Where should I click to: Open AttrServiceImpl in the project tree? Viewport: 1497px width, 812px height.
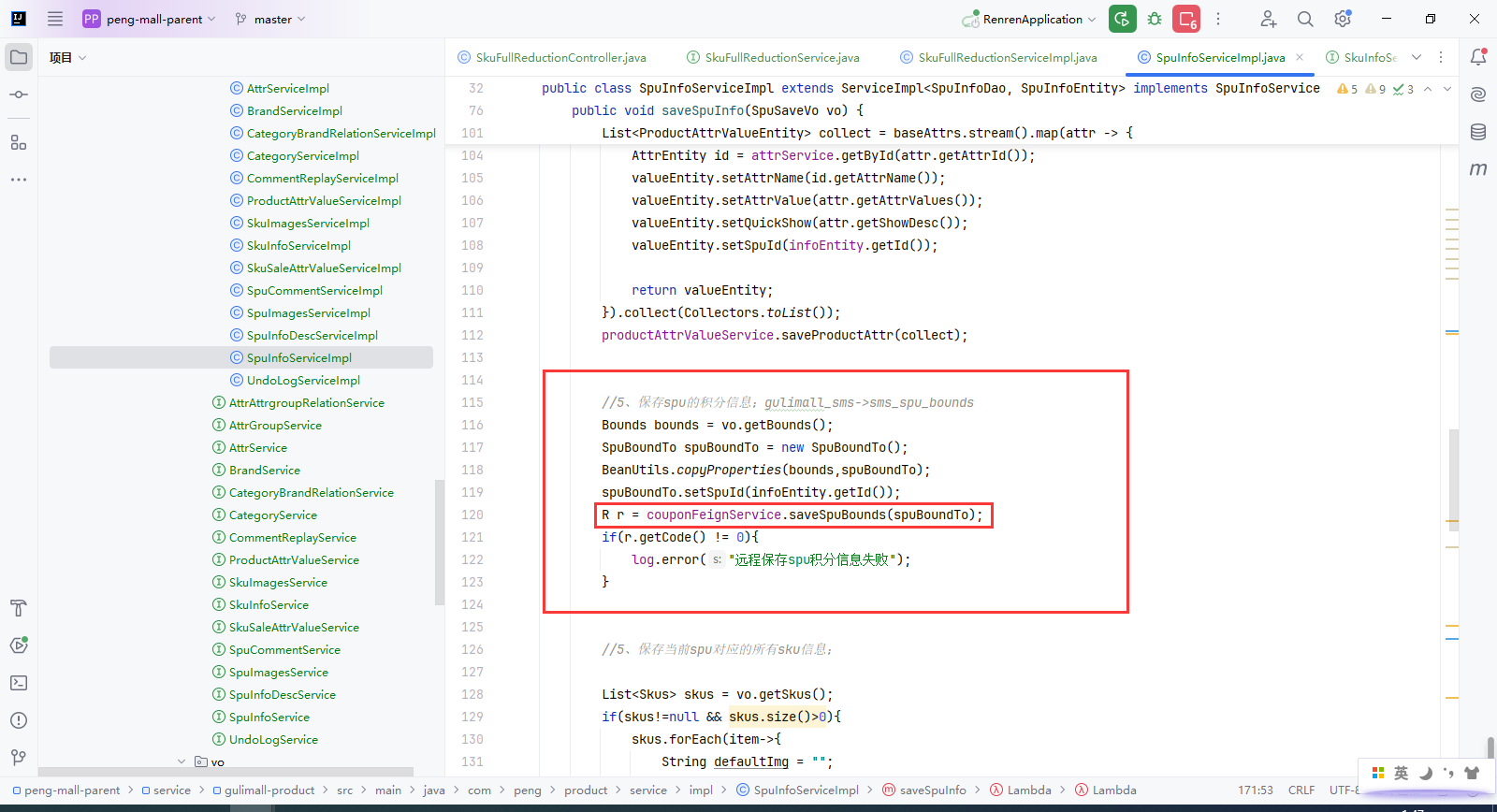(x=280, y=88)
